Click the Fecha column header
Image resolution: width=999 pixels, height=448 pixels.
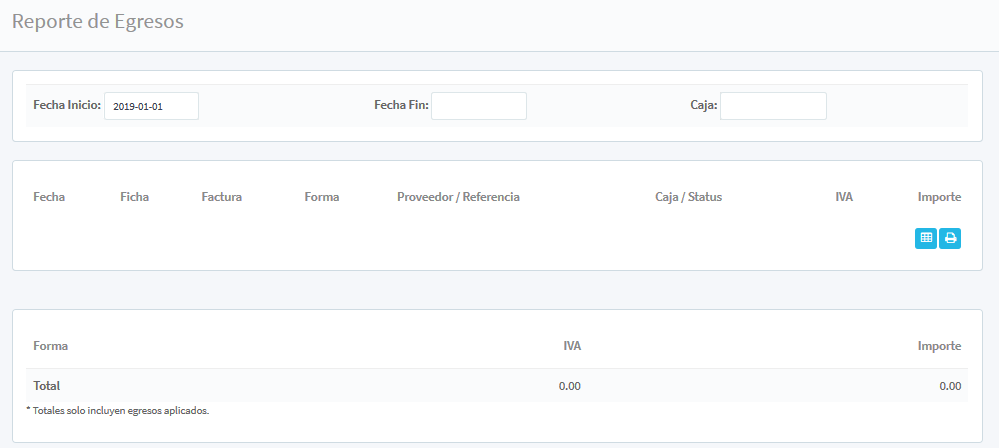(x=49, y=197)
